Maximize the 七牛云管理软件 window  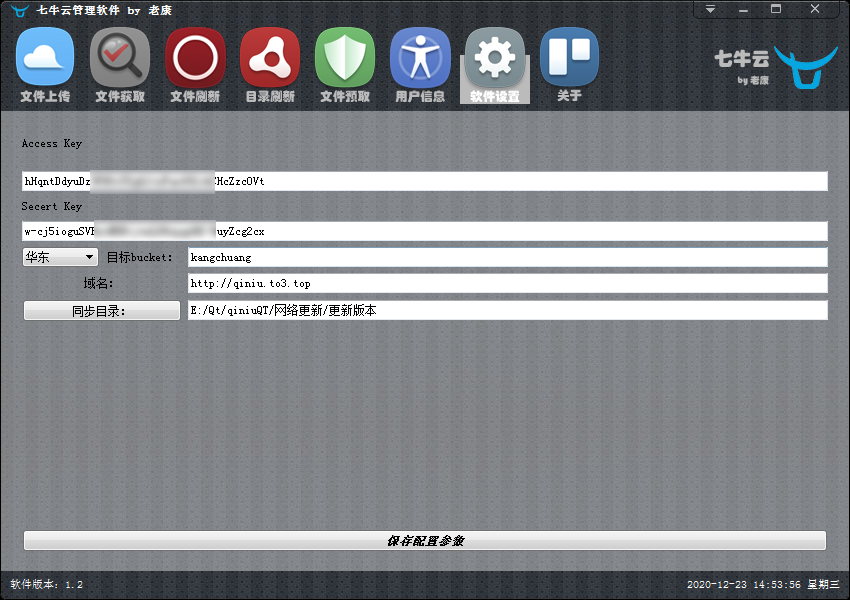pos(776,9)
